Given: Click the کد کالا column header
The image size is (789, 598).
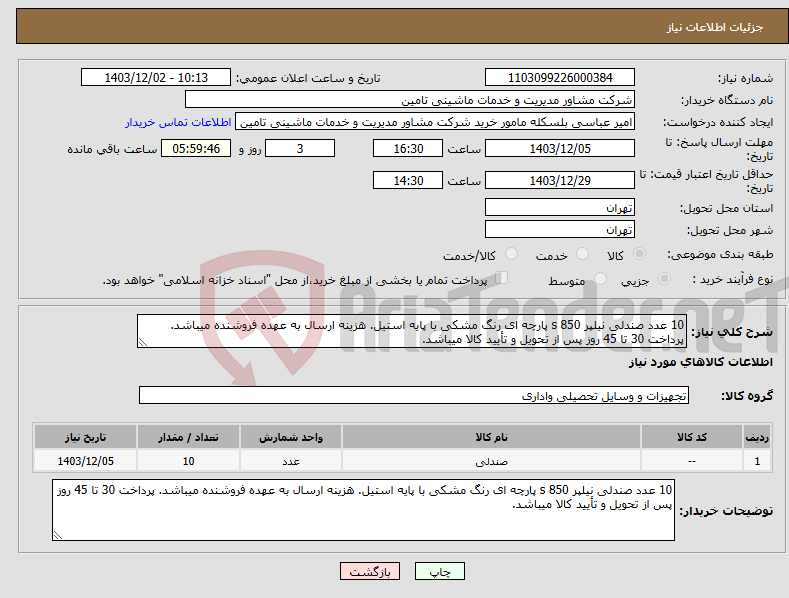Looking at the screenshot, I should click(x=692, y=437).
